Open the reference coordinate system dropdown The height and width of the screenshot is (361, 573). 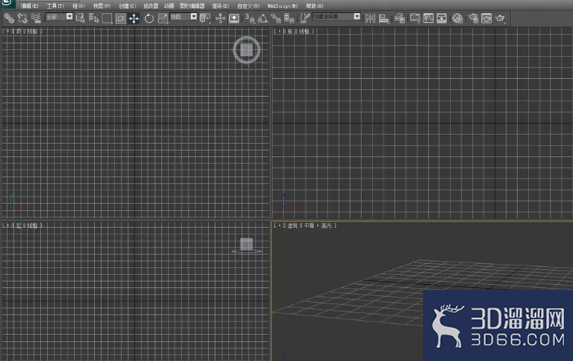tap(184, 17)
